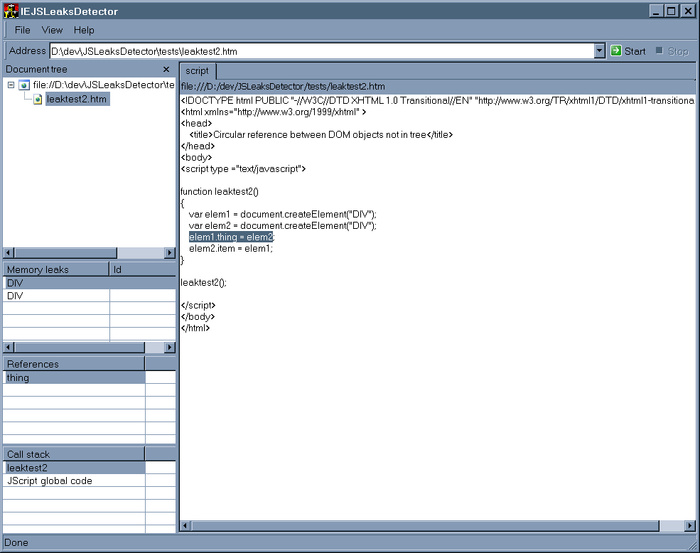The width and height of the screenshot is (700, 553).
Task: Maximize the IEJSLeaksDetector window
Action: point(671,11)
